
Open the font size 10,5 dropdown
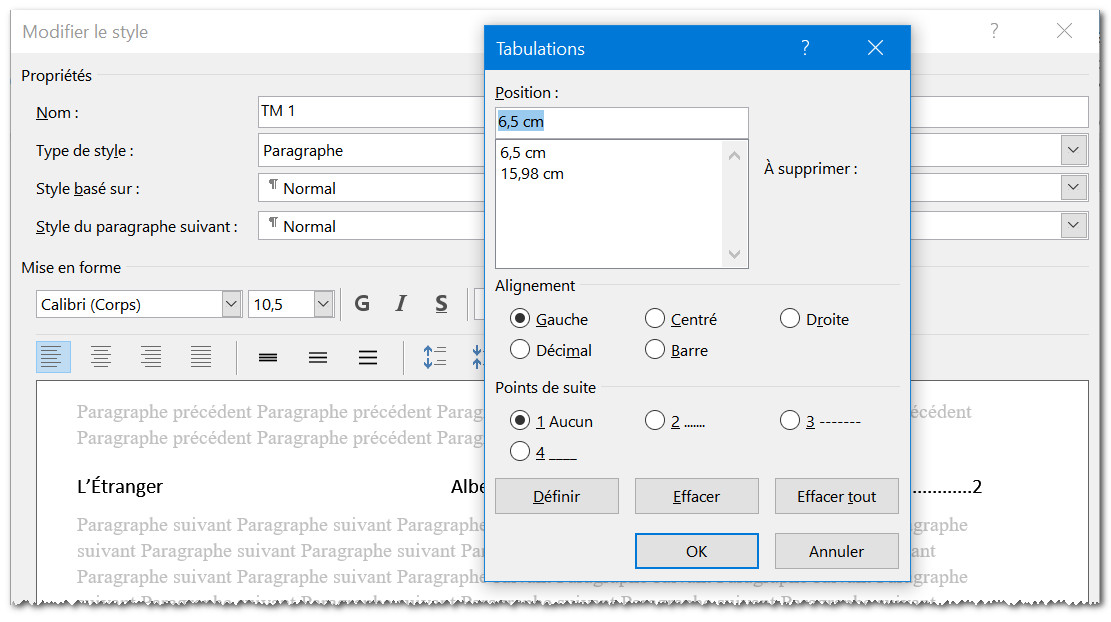(x=323, y=304)
